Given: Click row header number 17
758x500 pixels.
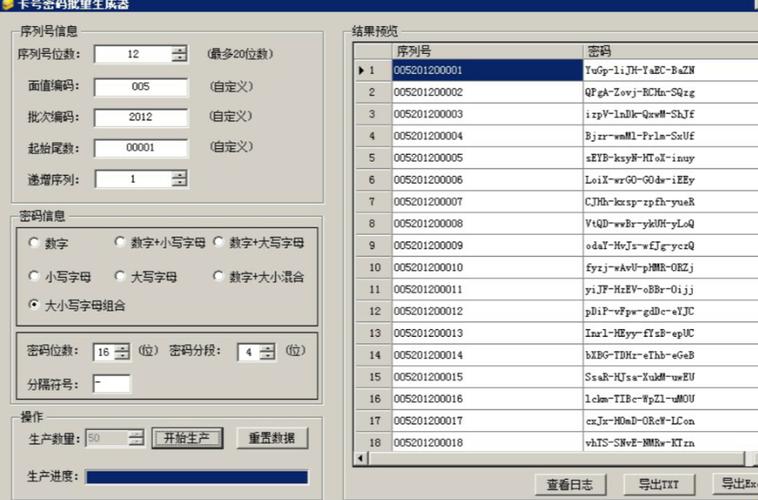Looking at the screenshot, I should tap(373, 421).
